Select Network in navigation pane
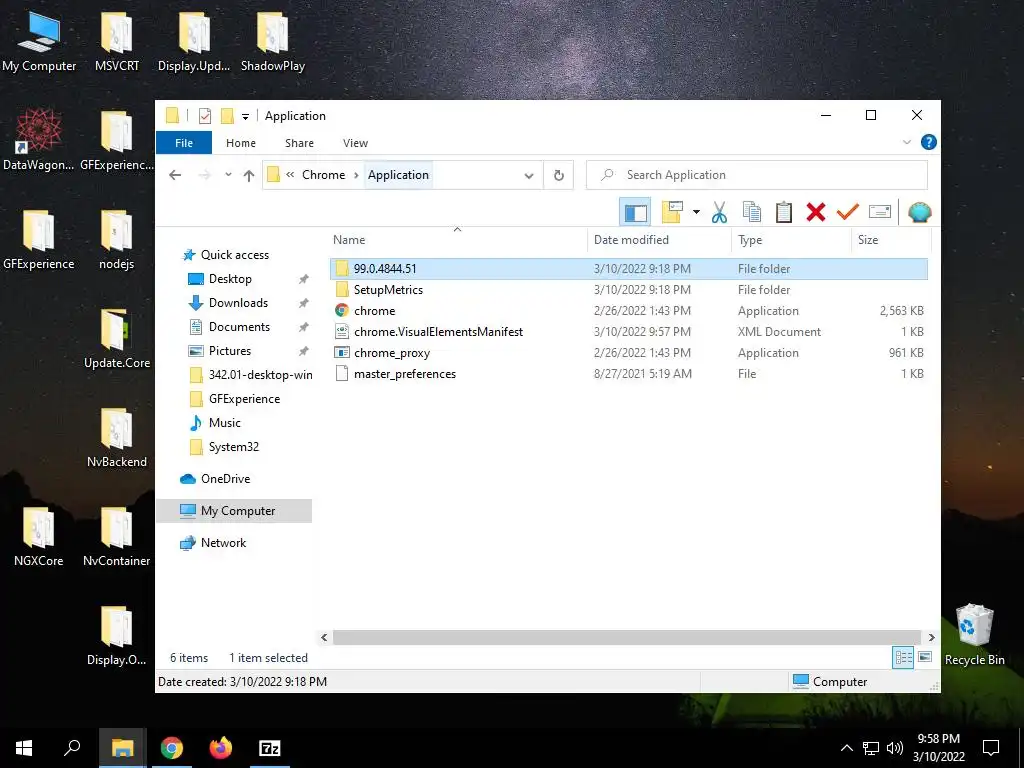 point(223,543)
